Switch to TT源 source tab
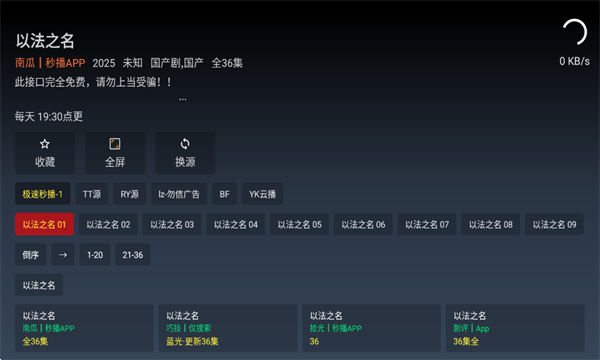Viewport: 600px width, 360px height. [x=92, y=194]
